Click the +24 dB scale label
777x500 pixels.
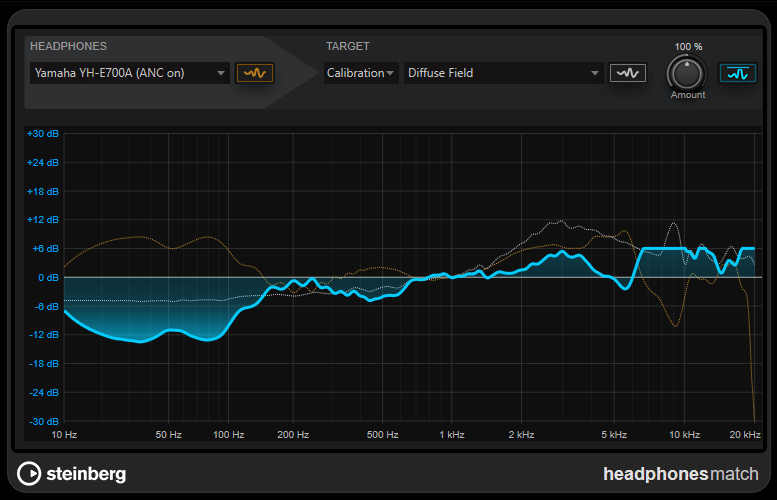point(43,163)
